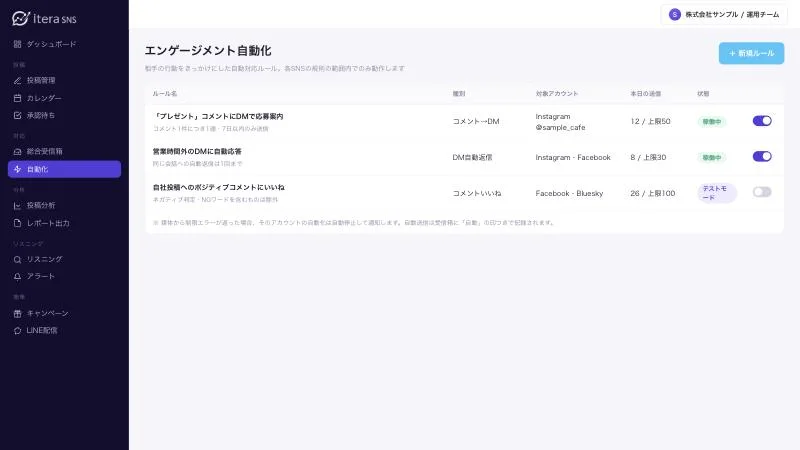Click the 投稿管理 pencil icon
This screenshot has height=450, width=800.
17,81
